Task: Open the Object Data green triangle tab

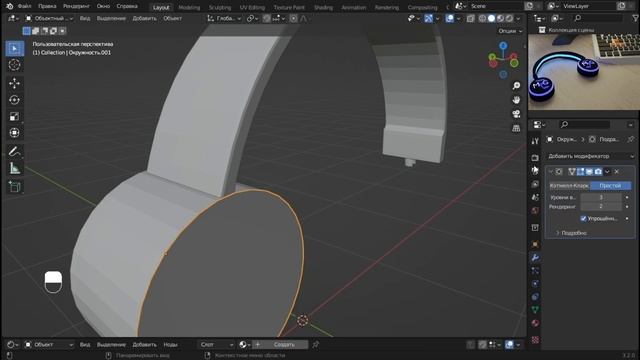Action: (535, 310)
